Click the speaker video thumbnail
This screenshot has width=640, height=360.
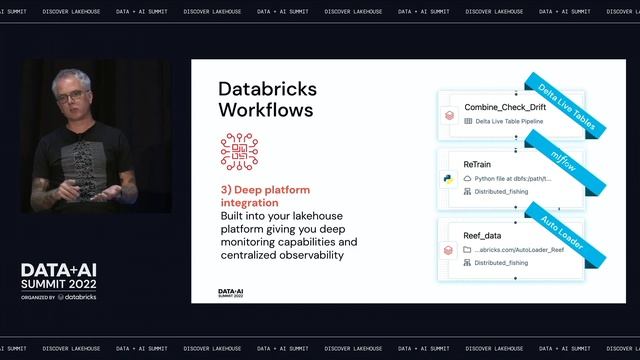96,136
